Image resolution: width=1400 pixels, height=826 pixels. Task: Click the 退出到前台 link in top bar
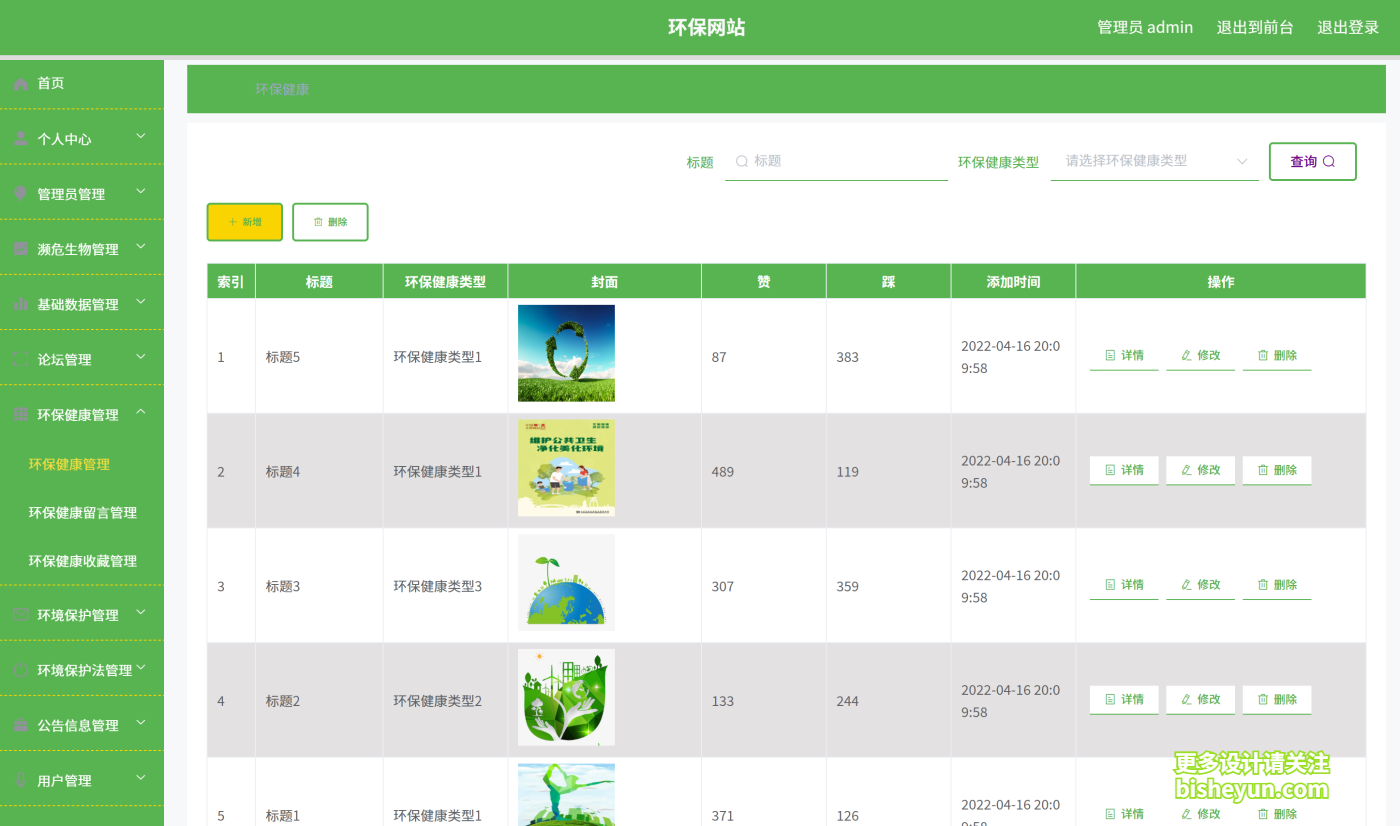click(1255, 27)
